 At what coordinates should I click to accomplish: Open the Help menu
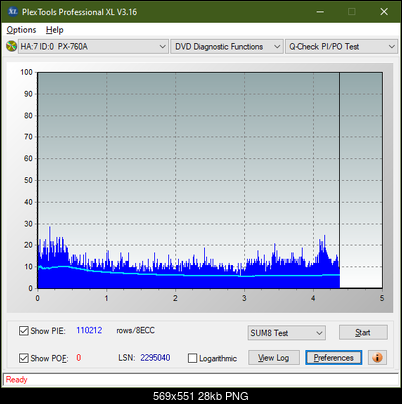[55, 30]
